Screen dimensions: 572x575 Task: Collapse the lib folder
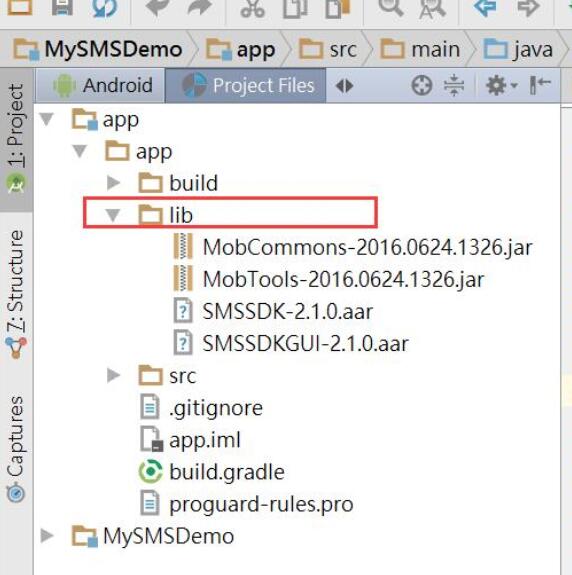point(113,215)
